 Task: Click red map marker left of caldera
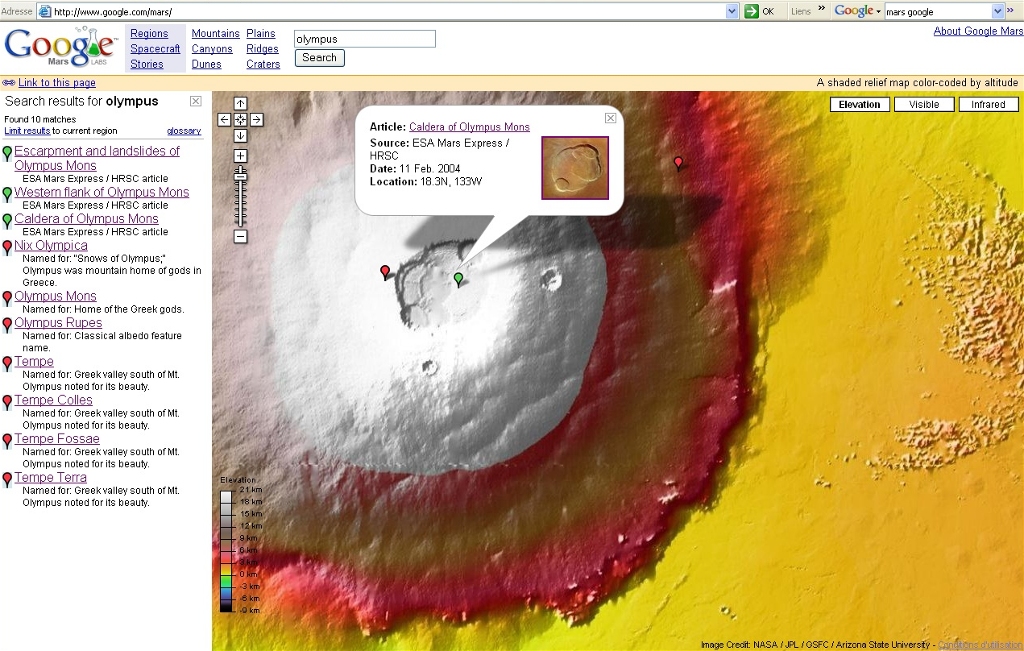[x=385, y=272]
